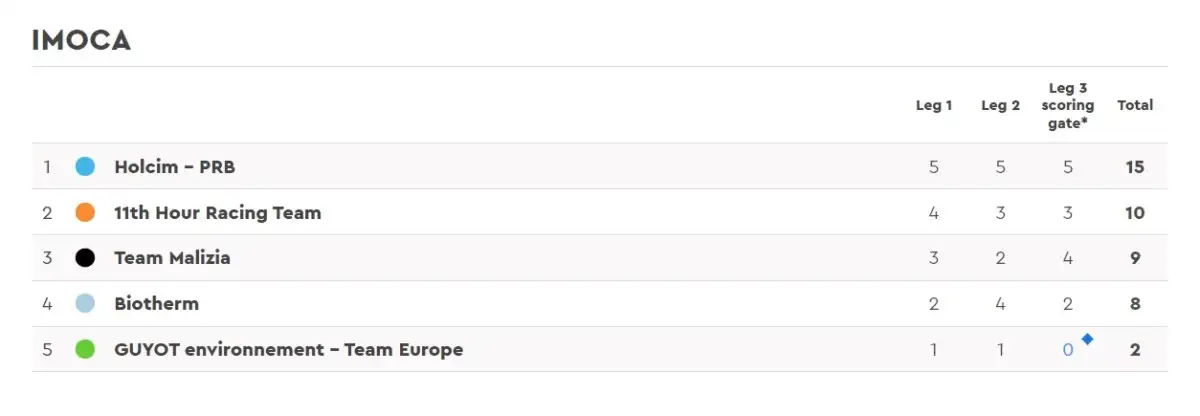This screenshot has width=1200, height=416.
Task: Click the orange 11th Hour Racing dot
Action: pyautogui.click(x=85, y=212)
